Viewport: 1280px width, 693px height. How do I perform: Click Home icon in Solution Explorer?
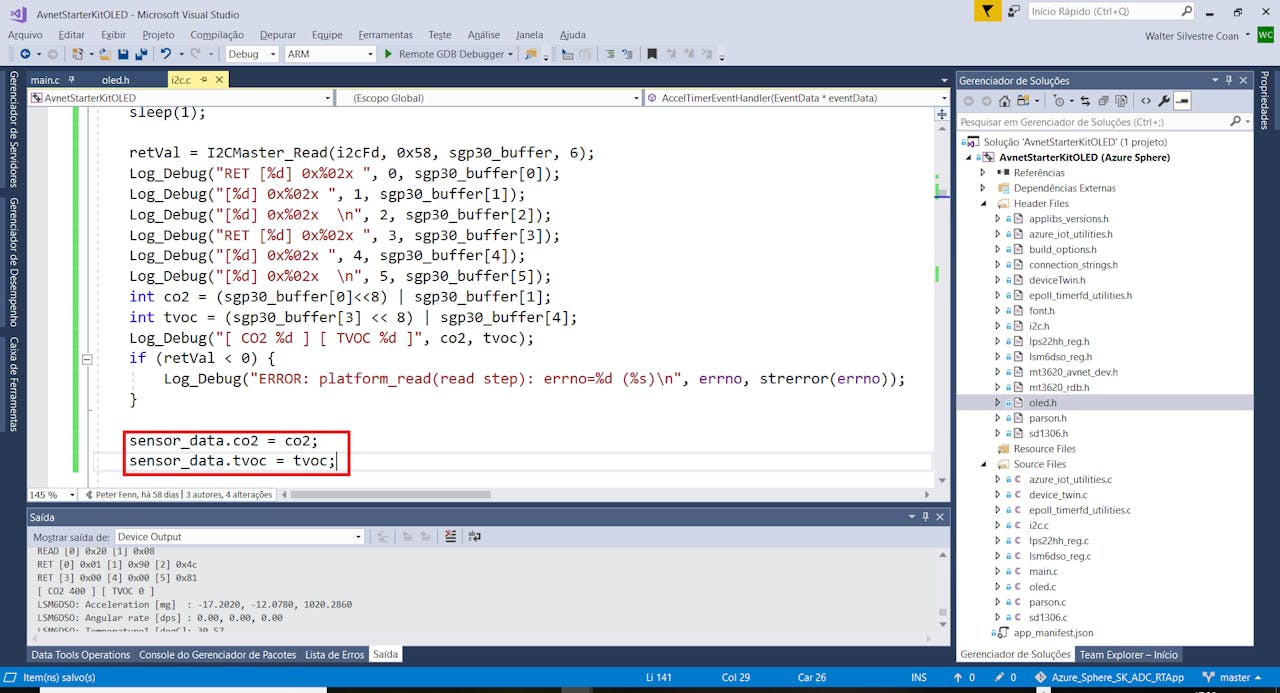1005,101
